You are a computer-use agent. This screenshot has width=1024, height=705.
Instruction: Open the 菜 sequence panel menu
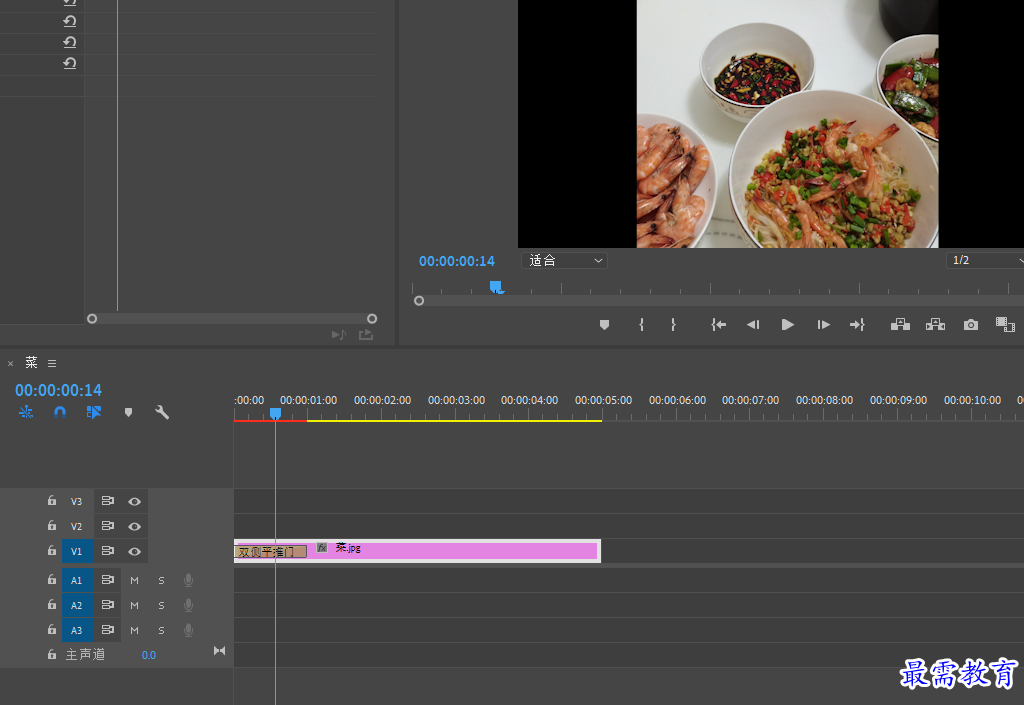coord(52,364)
